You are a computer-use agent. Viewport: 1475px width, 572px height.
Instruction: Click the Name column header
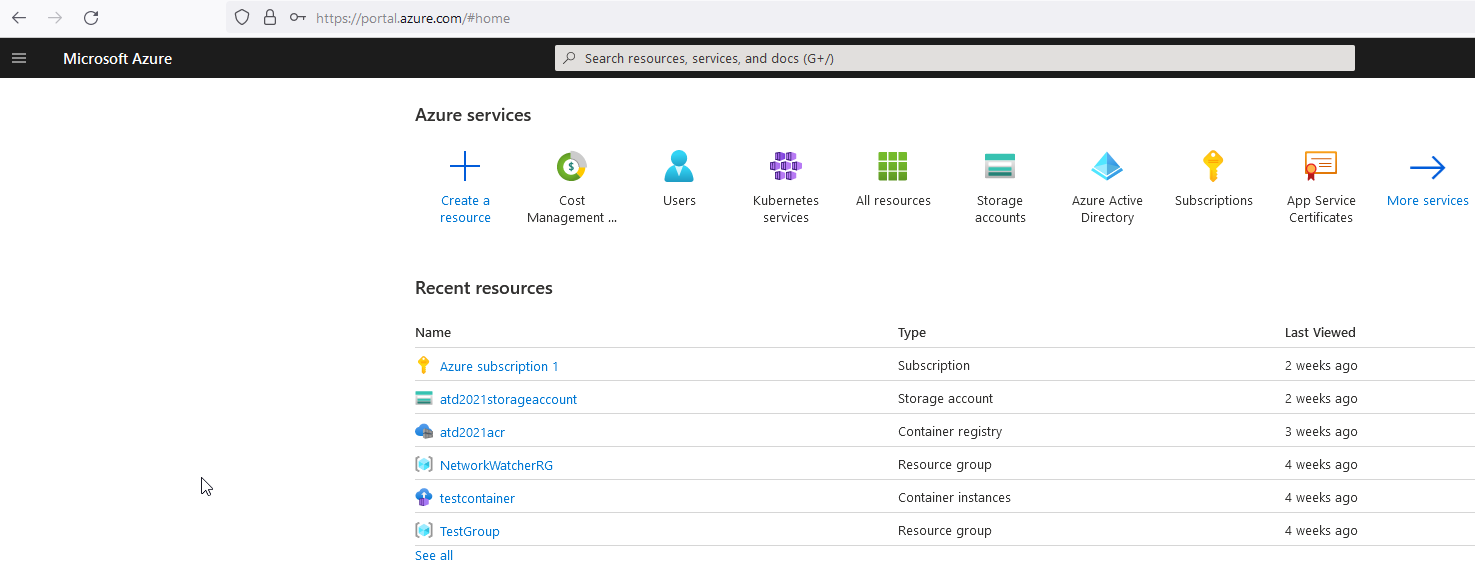pos(433,332)
